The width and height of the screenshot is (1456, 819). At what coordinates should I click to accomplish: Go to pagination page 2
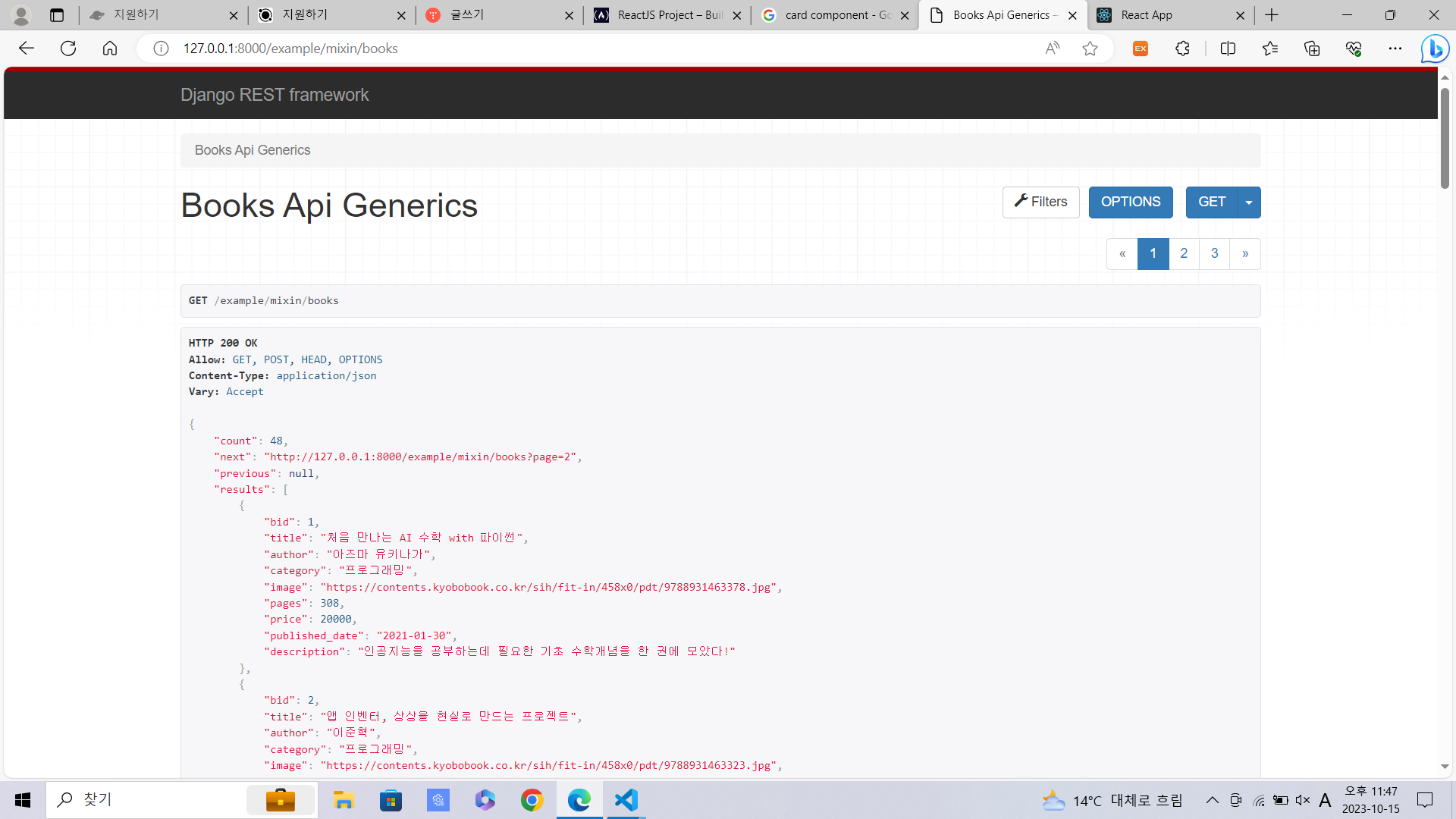coord(1183,253)
